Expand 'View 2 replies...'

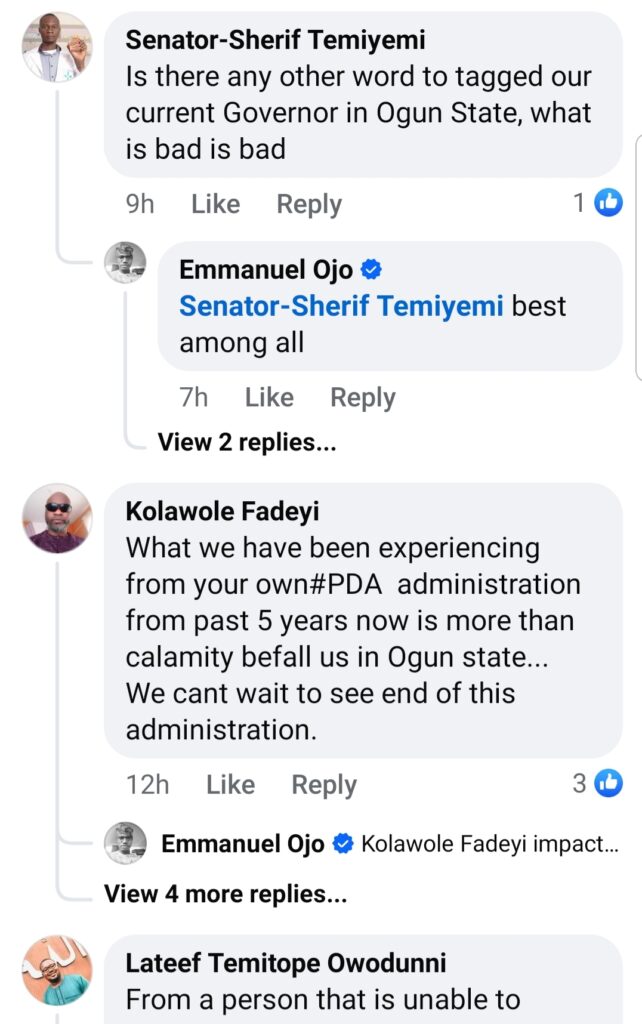246,442
